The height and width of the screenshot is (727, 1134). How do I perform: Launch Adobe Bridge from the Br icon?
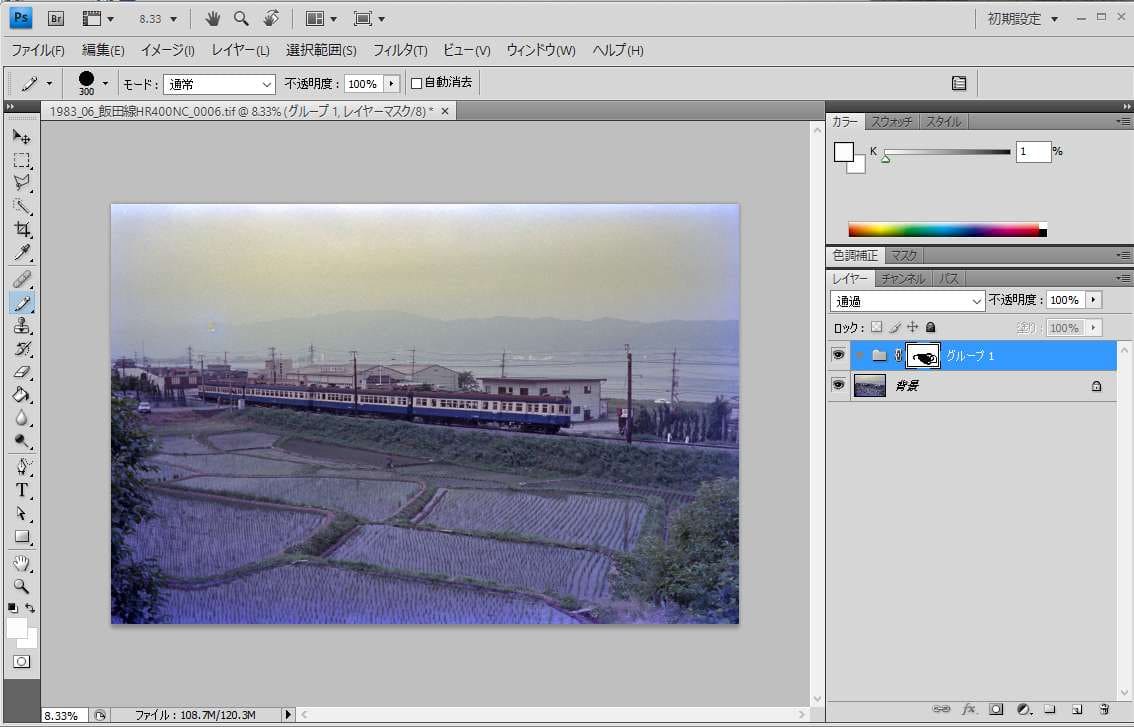pyautogui.click(x=57, y=18)
